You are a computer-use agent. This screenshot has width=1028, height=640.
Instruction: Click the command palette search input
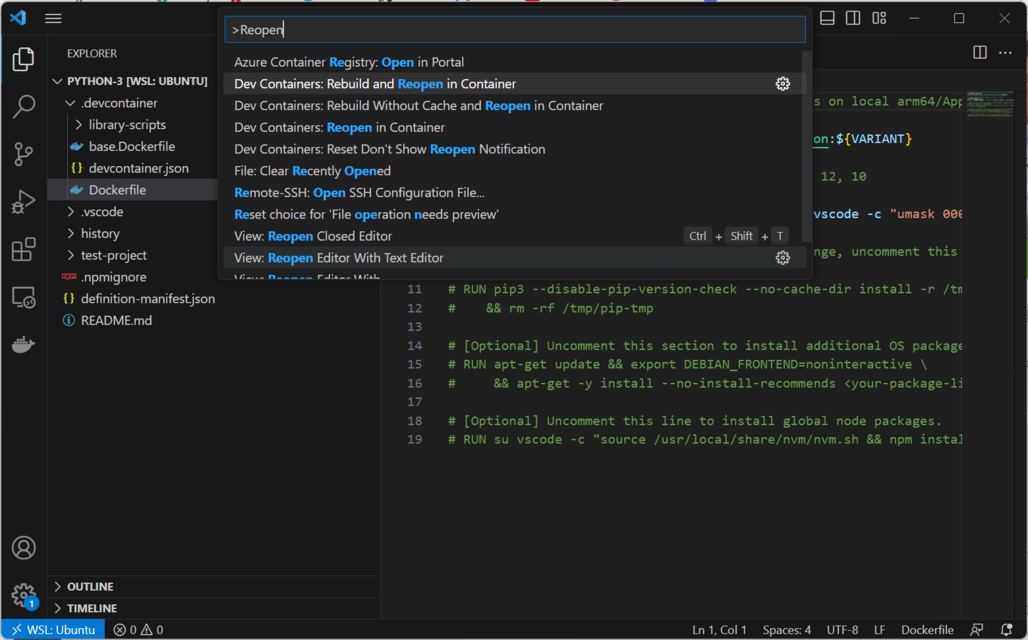click(514, 30)
